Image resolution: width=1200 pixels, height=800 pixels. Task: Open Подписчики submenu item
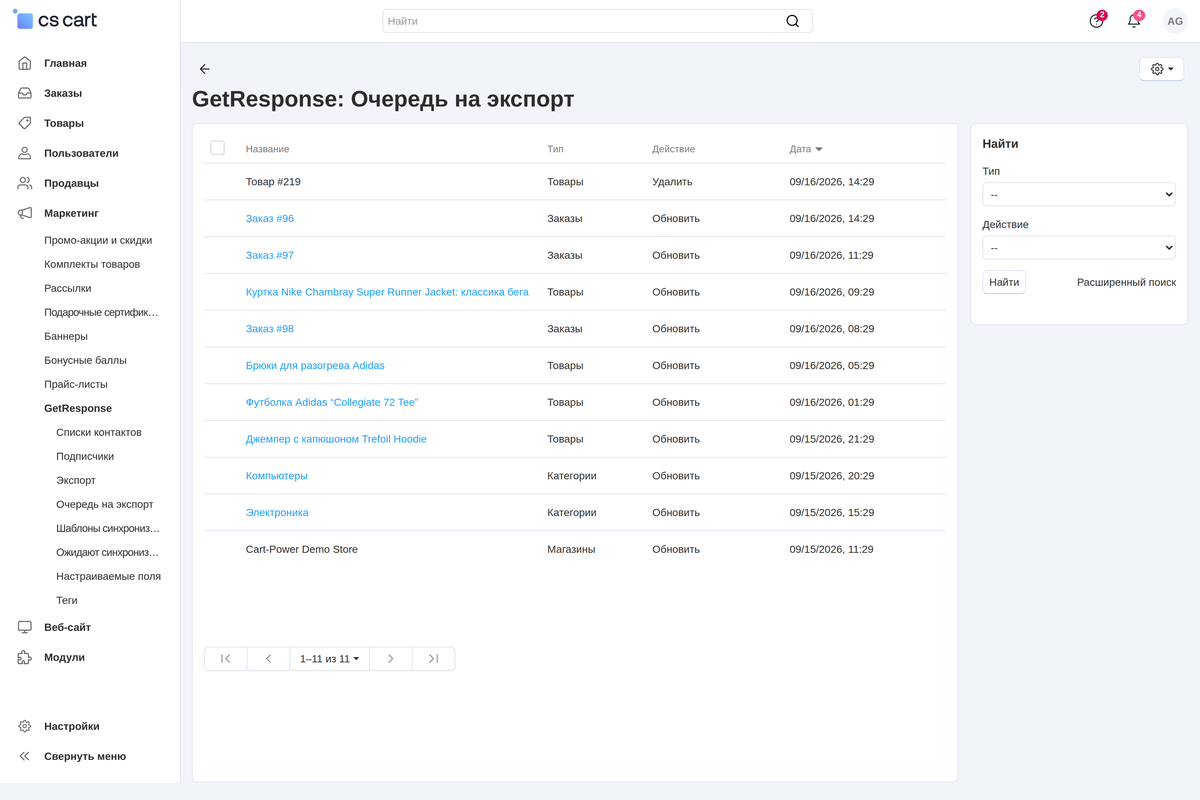pyautogui.click(x=85, y=456)
